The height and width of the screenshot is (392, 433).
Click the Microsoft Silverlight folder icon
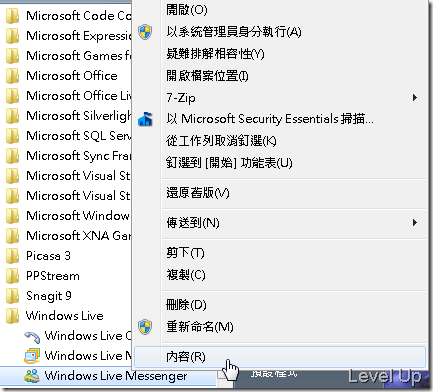[12, 116]
